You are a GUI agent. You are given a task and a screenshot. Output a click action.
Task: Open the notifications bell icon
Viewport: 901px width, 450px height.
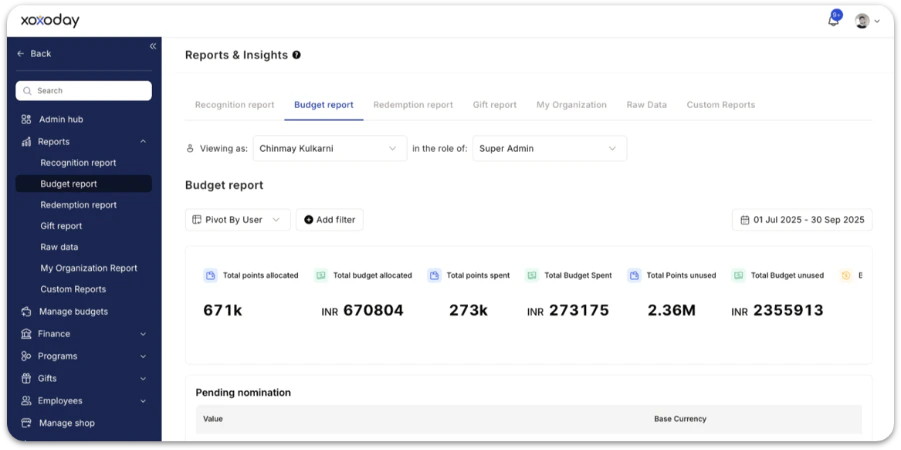pyautogui.click(x=833, y=21)
